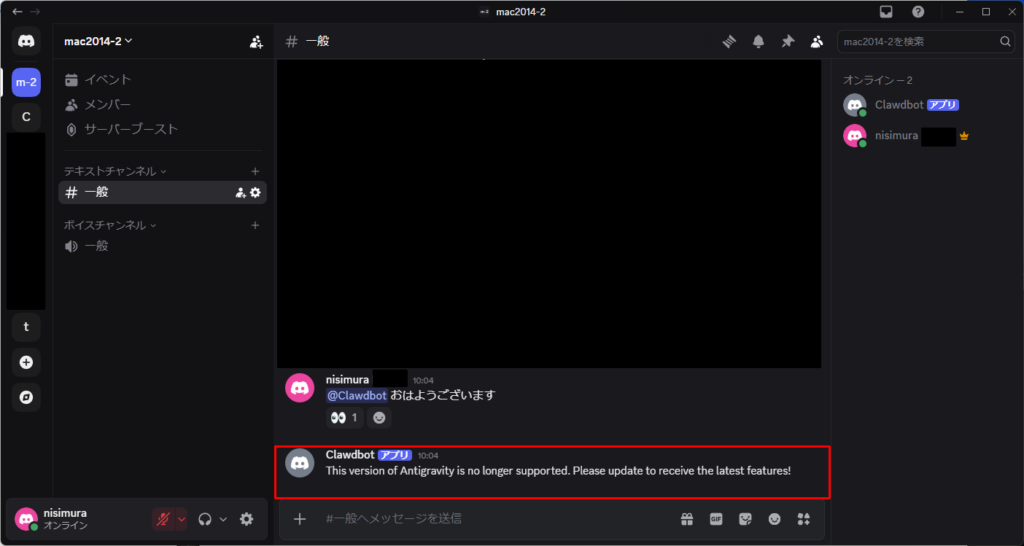Toggle the member list visibility

click(x=817, y=41)
